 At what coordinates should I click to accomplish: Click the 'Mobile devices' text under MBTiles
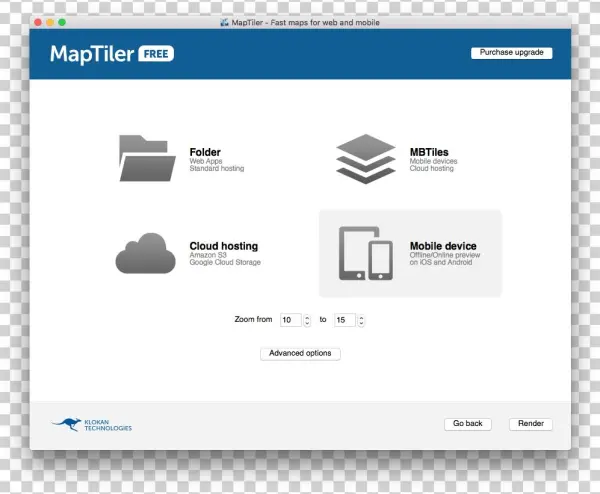pyautogui.click(x=434, y=161)
